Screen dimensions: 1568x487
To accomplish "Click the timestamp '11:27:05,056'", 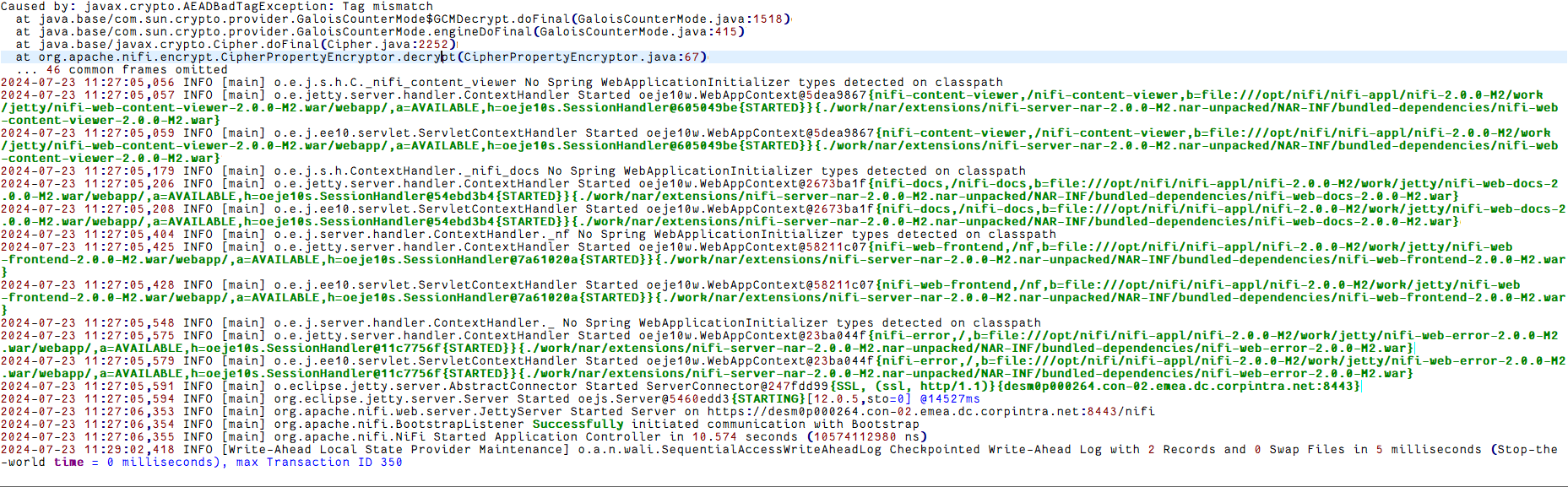I will 129,82.
